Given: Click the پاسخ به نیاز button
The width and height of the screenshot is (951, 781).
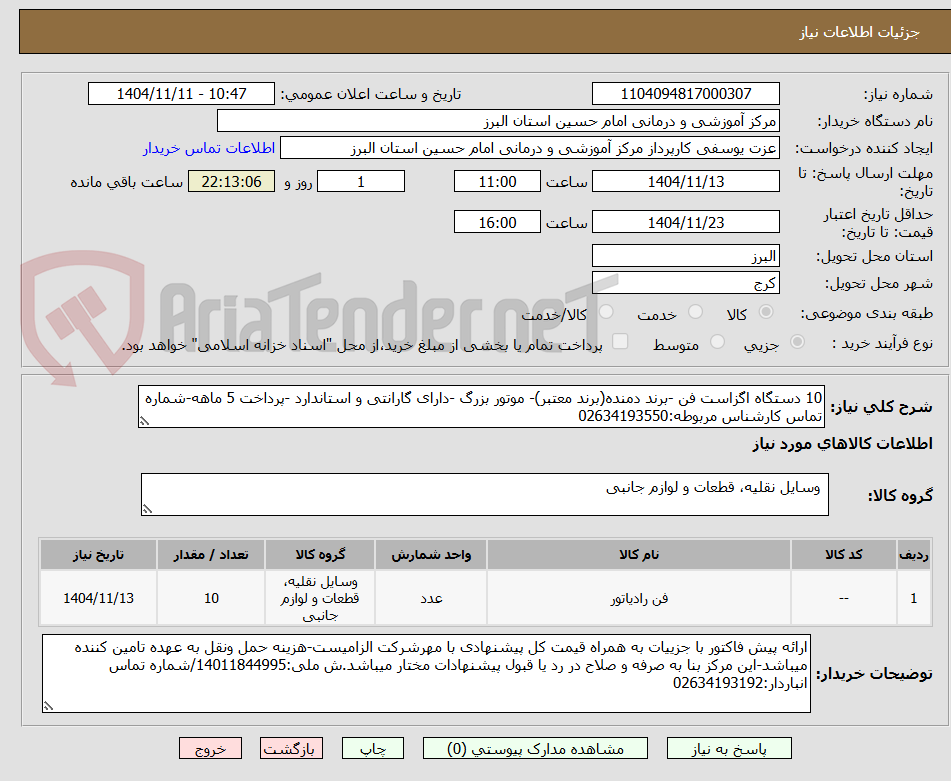Looking at the screenshot, I should 729,748.
